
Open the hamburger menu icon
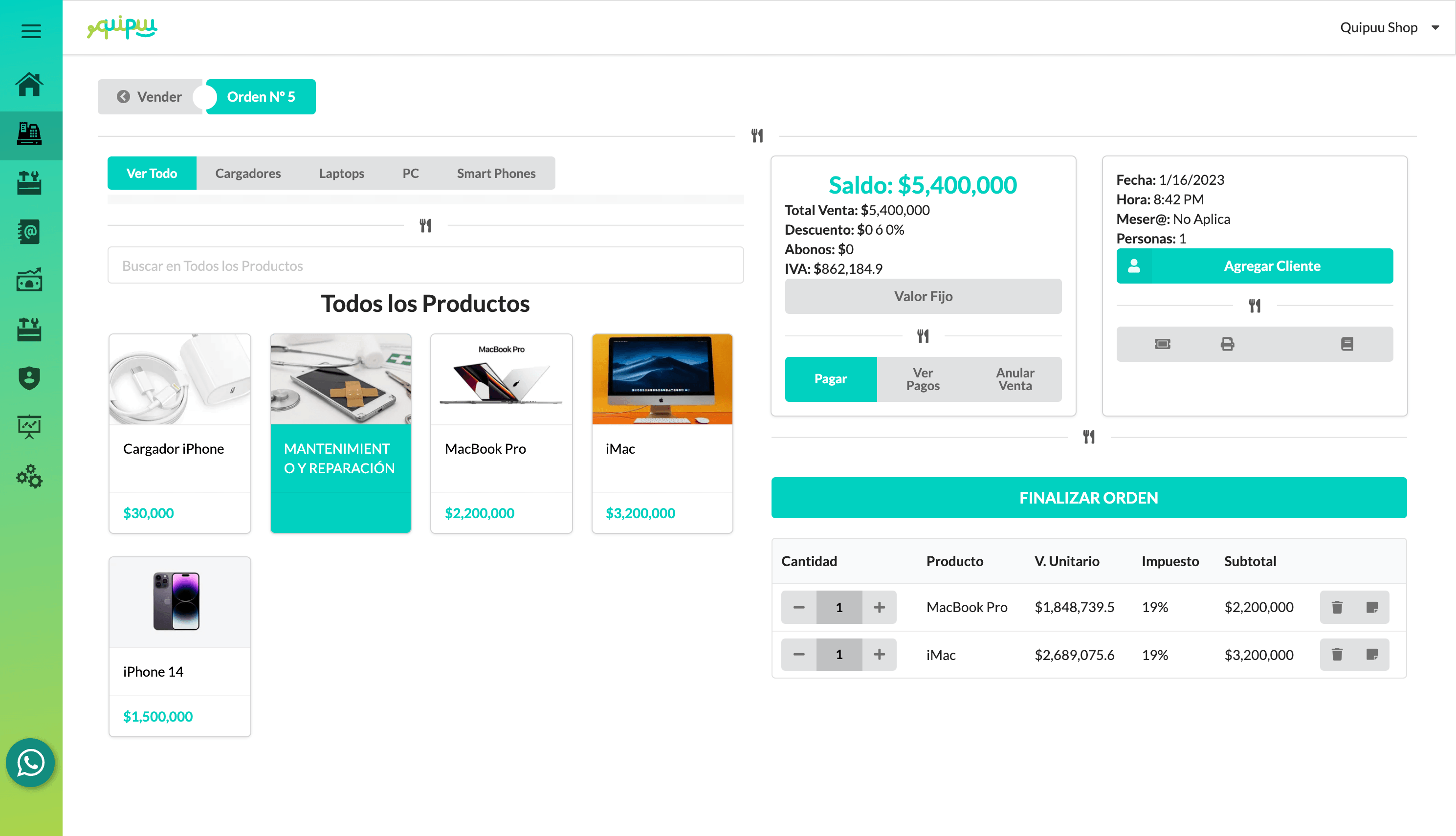coord(31,31)
